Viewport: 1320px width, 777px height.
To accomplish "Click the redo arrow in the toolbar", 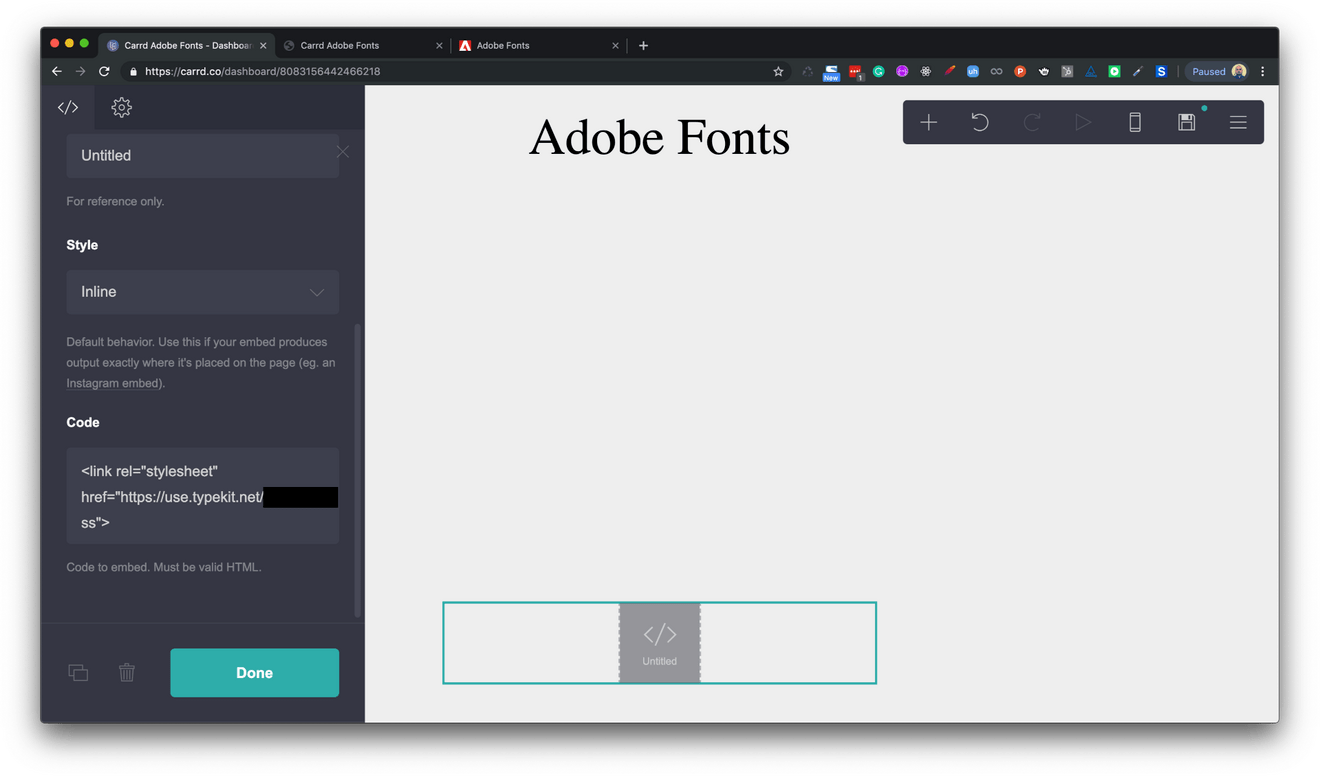I will pos(1032,122).
